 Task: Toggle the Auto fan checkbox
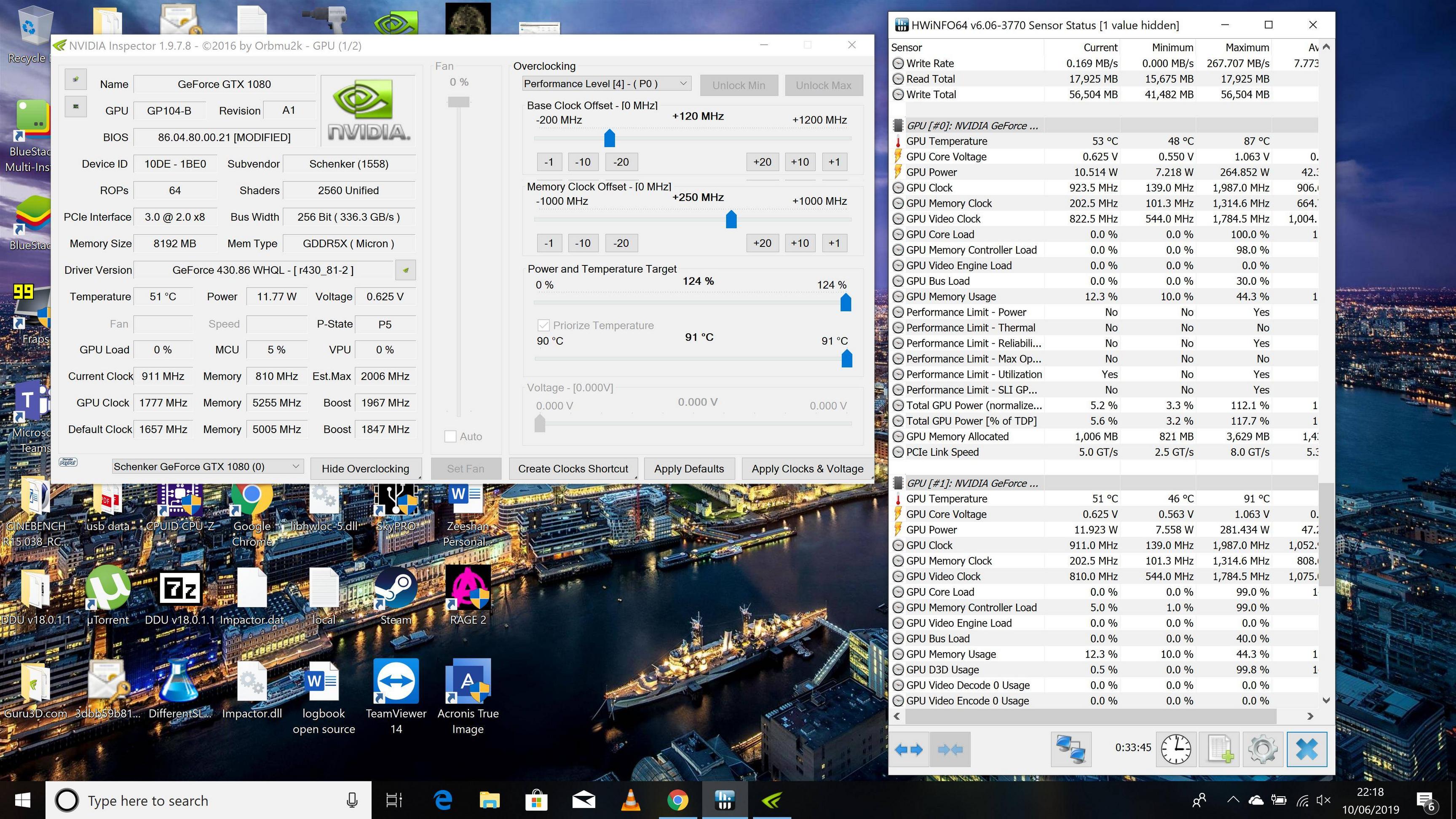pos(450,436)
